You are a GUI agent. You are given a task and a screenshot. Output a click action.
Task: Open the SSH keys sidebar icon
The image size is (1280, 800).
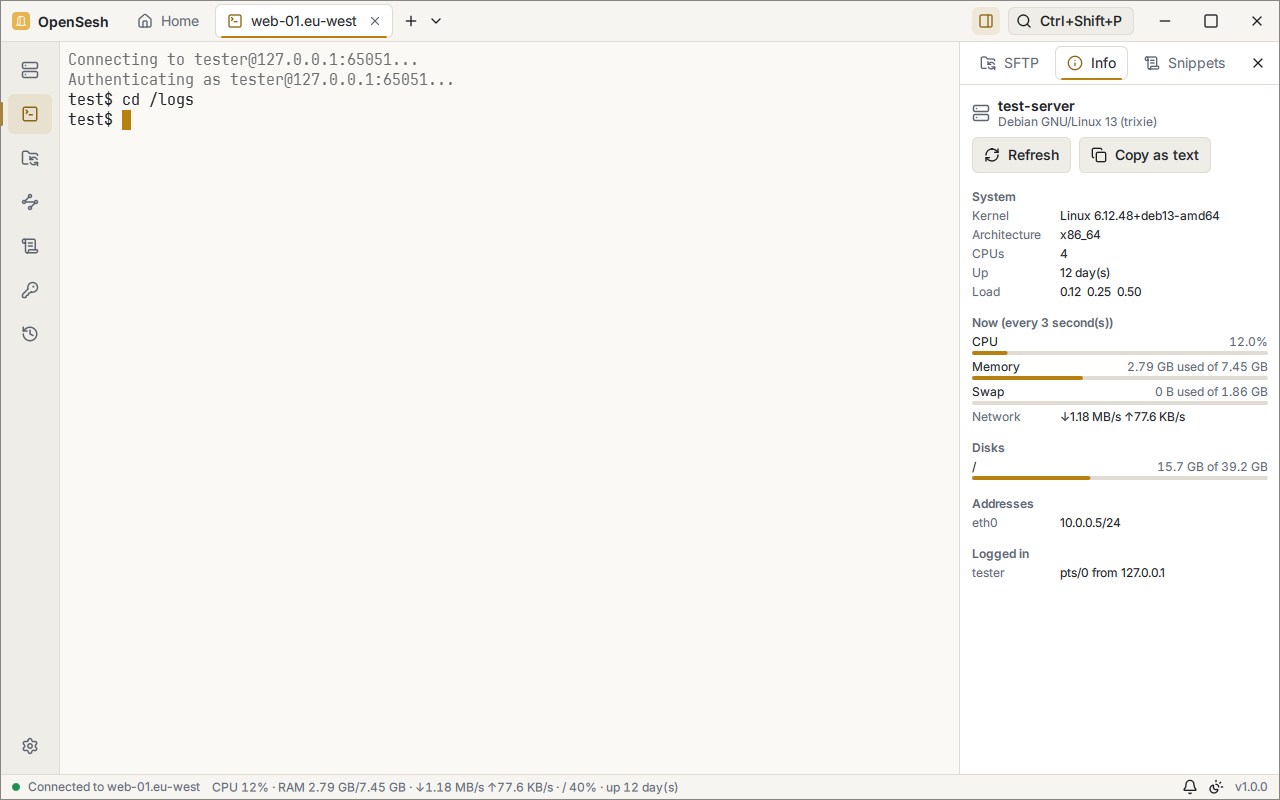point(30,290)
